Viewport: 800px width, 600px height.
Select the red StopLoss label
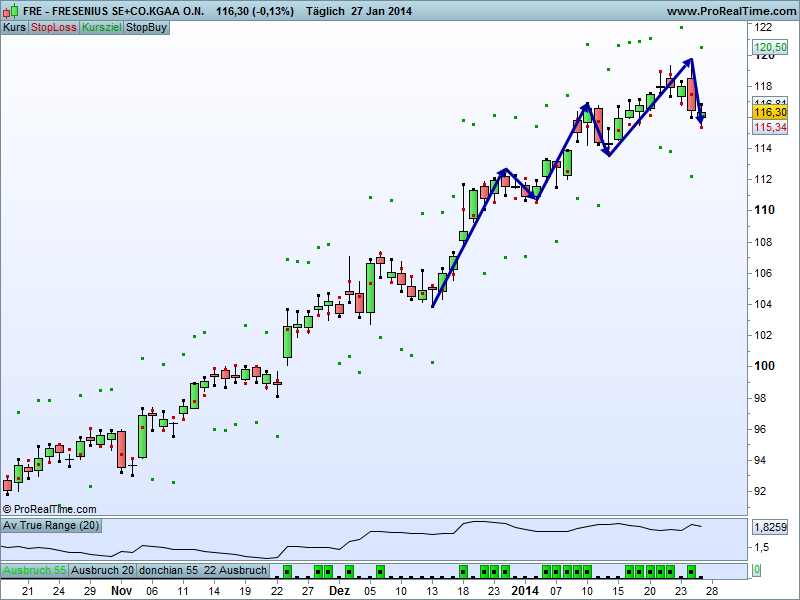54,28
